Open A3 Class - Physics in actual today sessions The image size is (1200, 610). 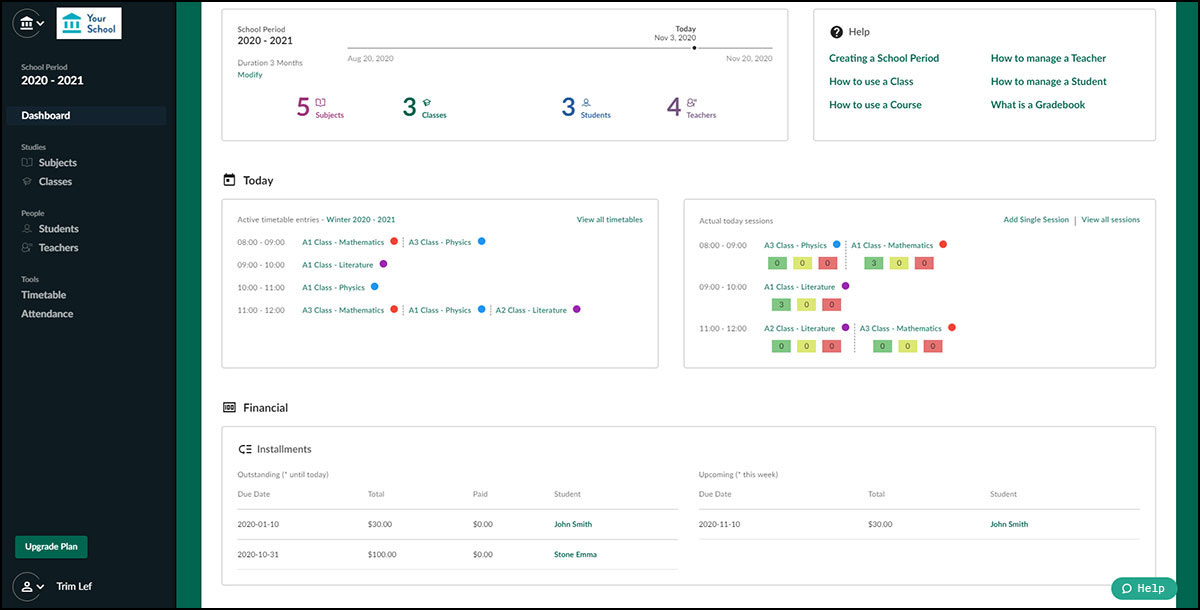796,245
